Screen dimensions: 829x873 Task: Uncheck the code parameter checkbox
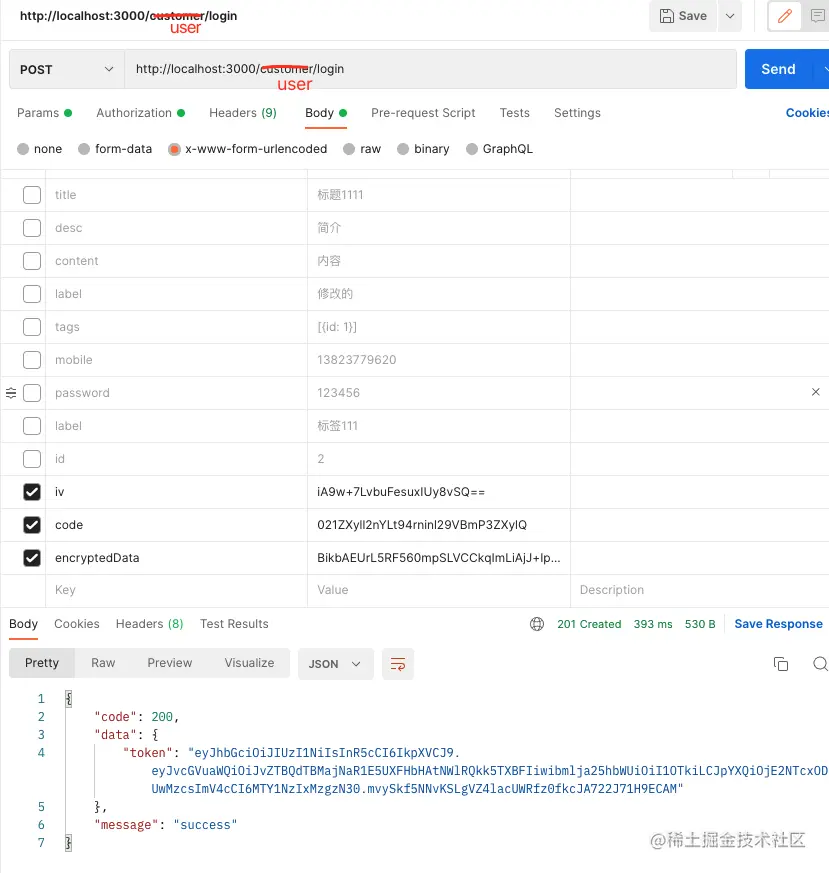pos(32,525)
